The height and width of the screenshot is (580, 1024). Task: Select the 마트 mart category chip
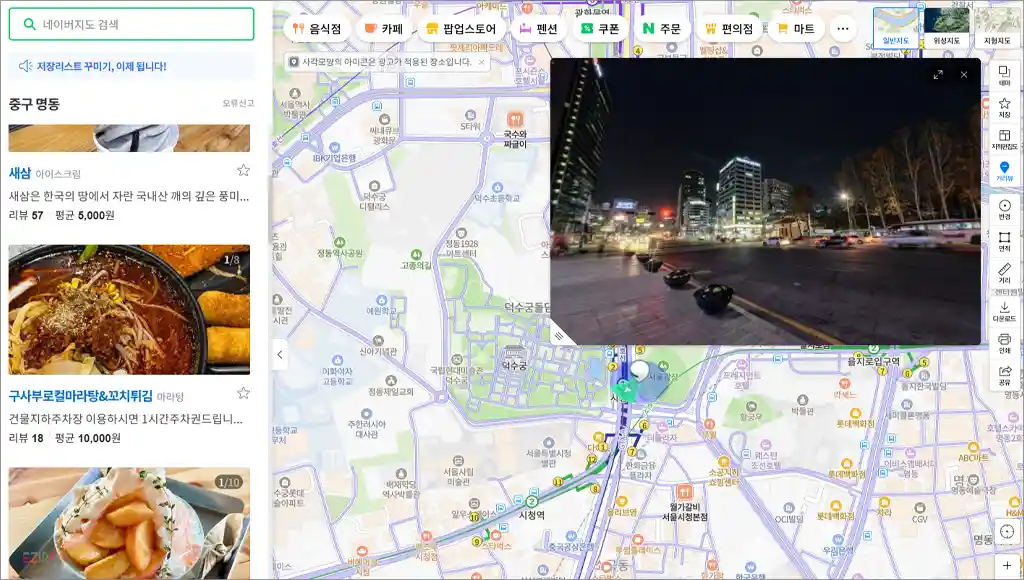(x=796, y=29)
